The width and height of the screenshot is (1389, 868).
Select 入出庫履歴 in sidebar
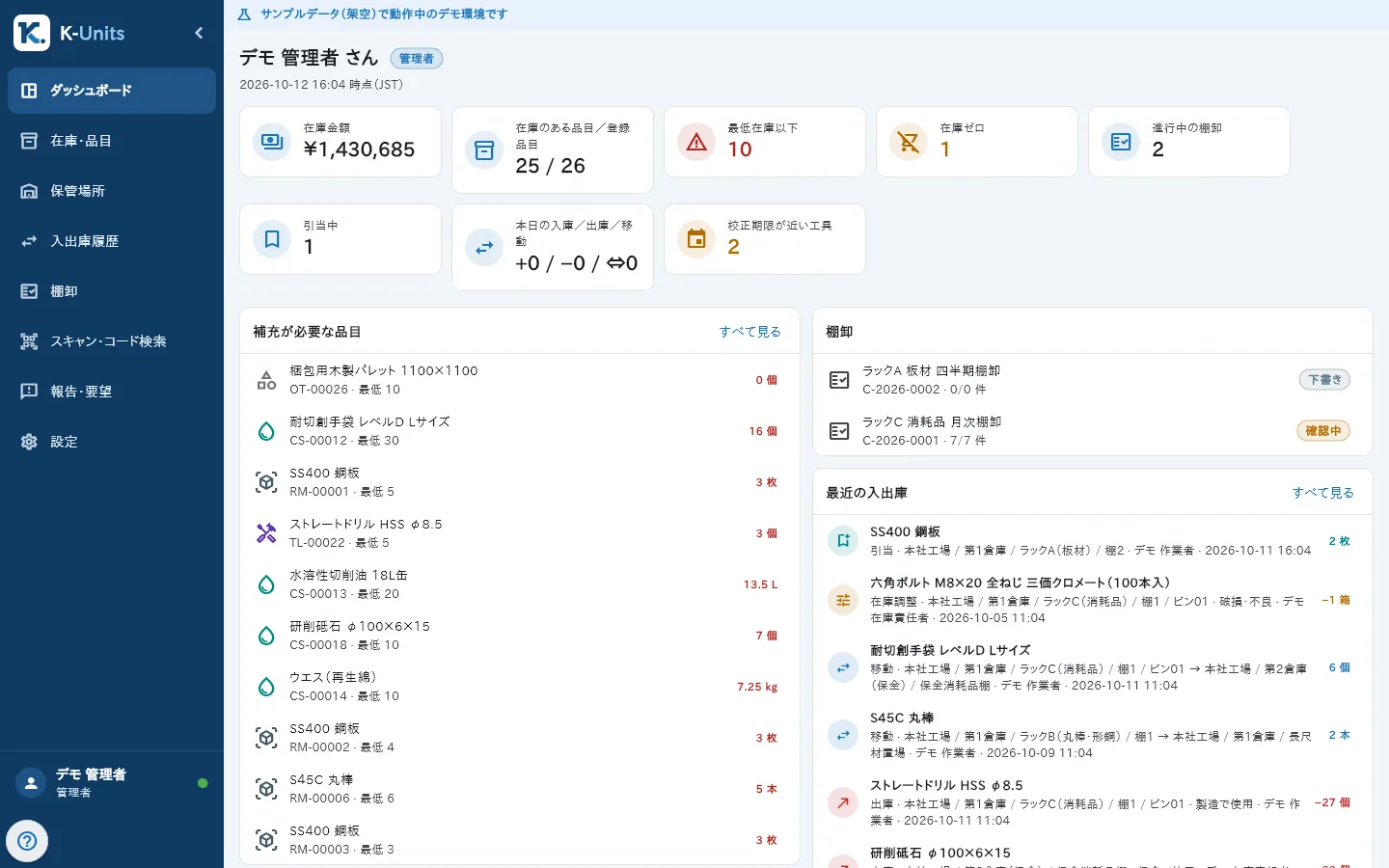pyautogui.click(x=112, y=241)
